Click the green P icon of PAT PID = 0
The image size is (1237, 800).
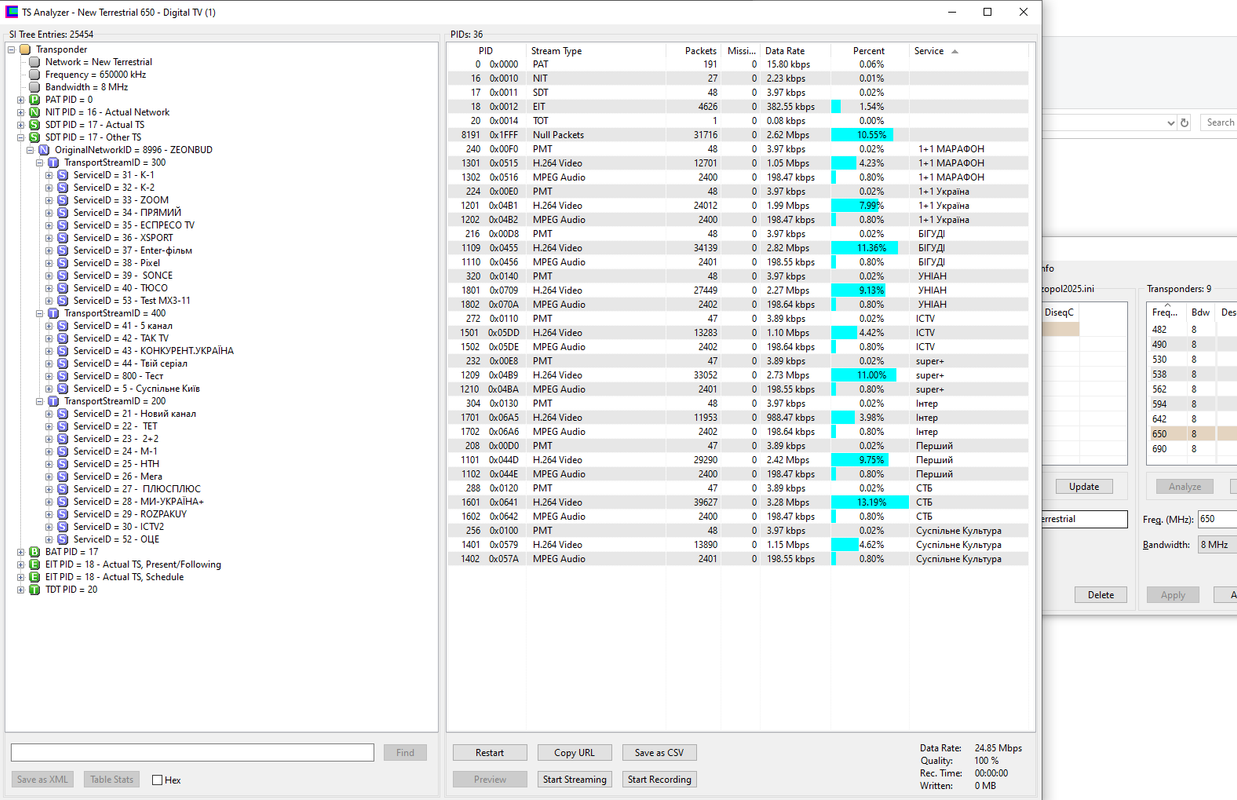pos(34,100)
